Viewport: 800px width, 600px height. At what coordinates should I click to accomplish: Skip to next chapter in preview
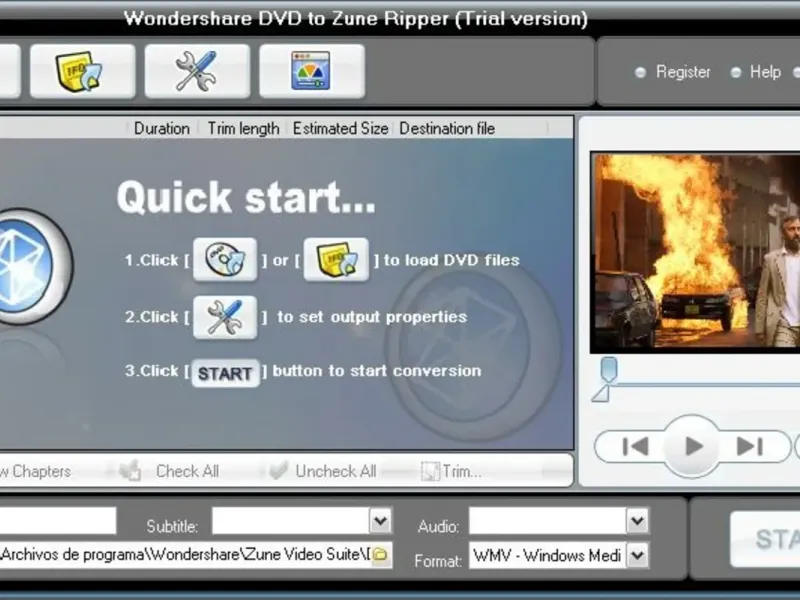[x=749, y=446]
